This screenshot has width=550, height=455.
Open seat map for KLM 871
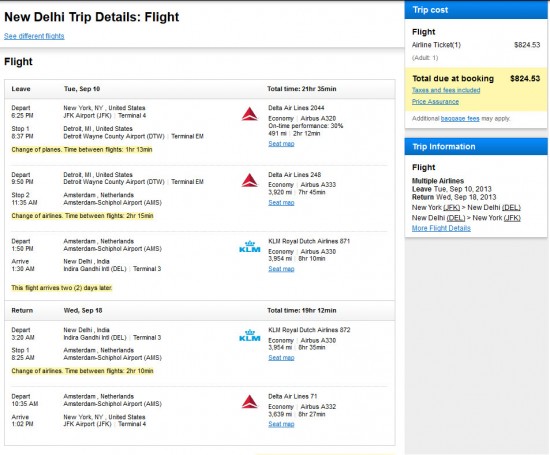pyautogui.click(x=281, y=269)
